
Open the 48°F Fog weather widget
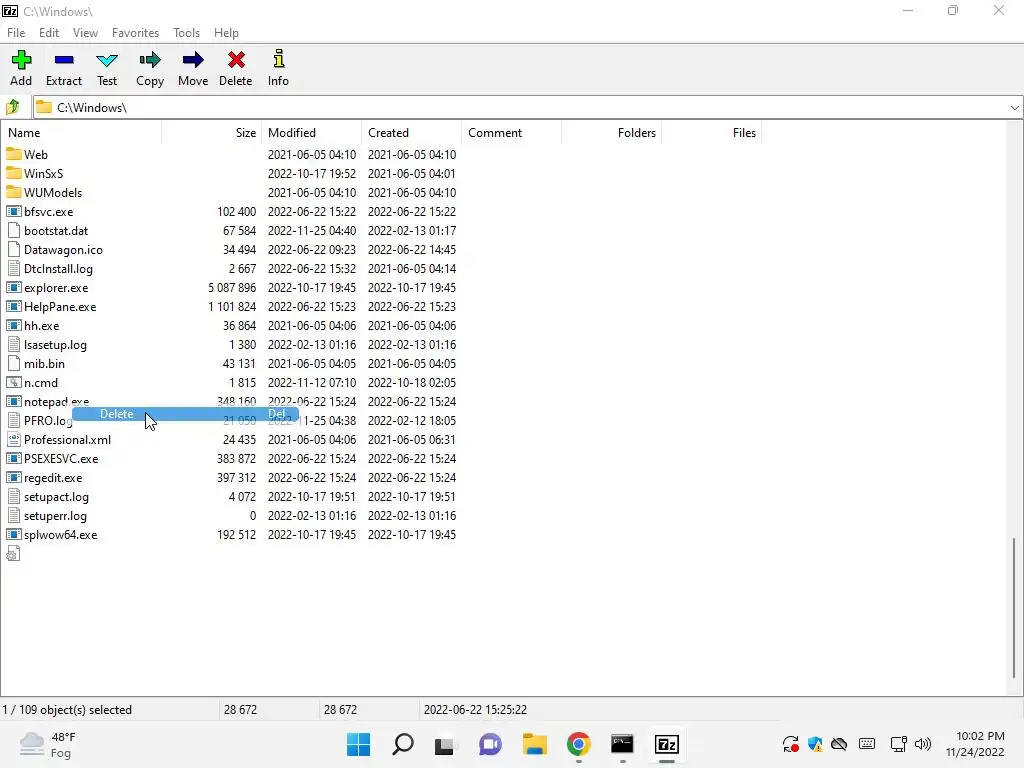pyautogui.click(x=48, y=744)
